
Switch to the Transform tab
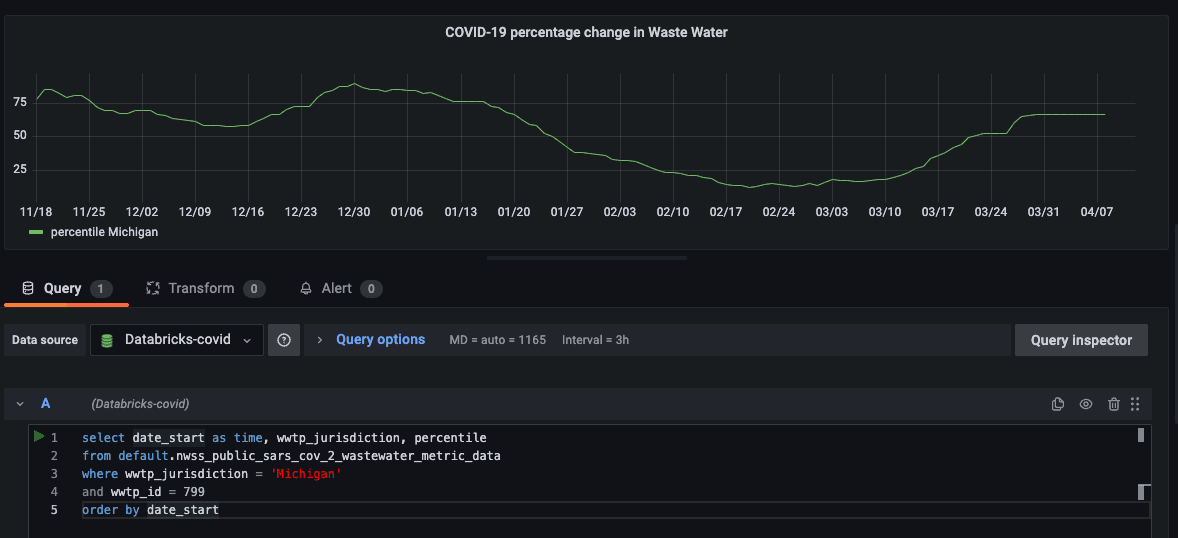pos(201,288)
